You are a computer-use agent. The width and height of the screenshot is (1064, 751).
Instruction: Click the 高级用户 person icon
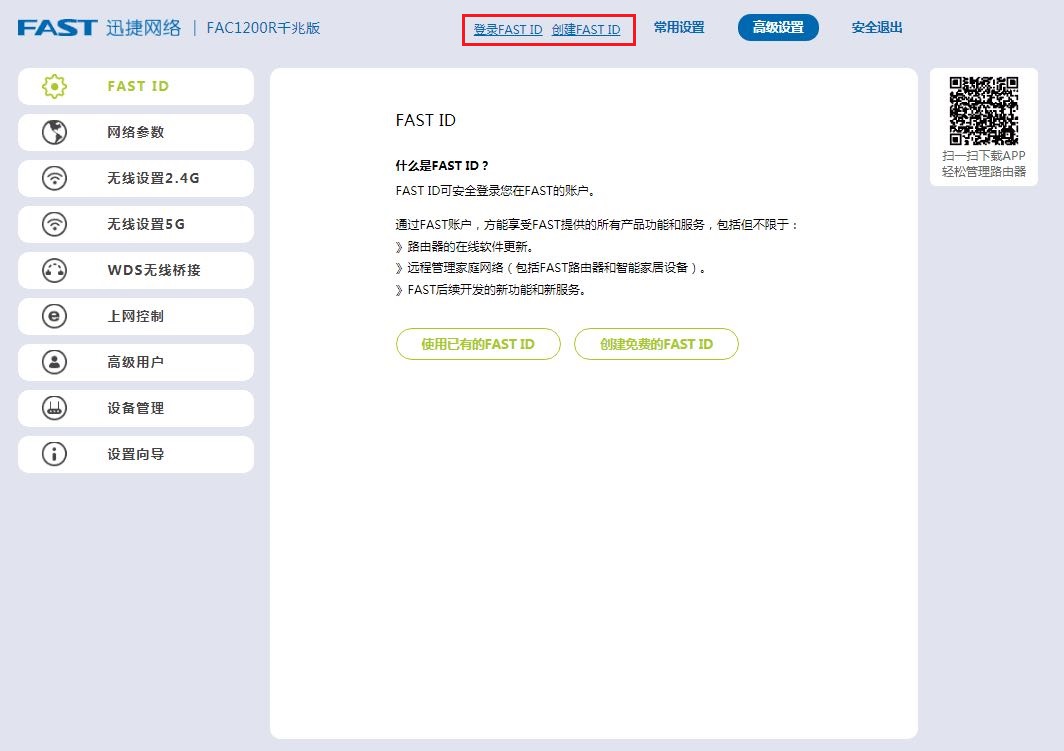pos(55,362)
